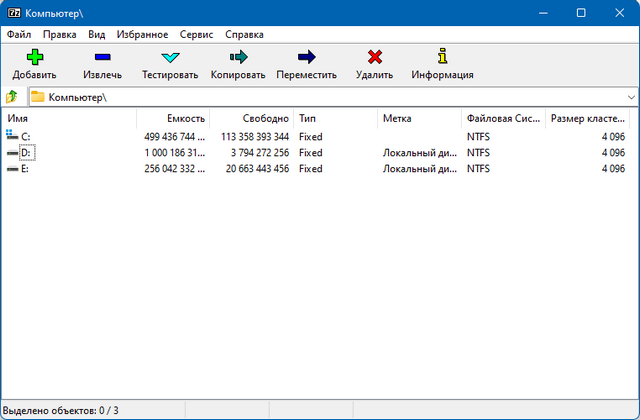
Task: Click the Переместить arrow icon
Action: click(x=306, y=57)
